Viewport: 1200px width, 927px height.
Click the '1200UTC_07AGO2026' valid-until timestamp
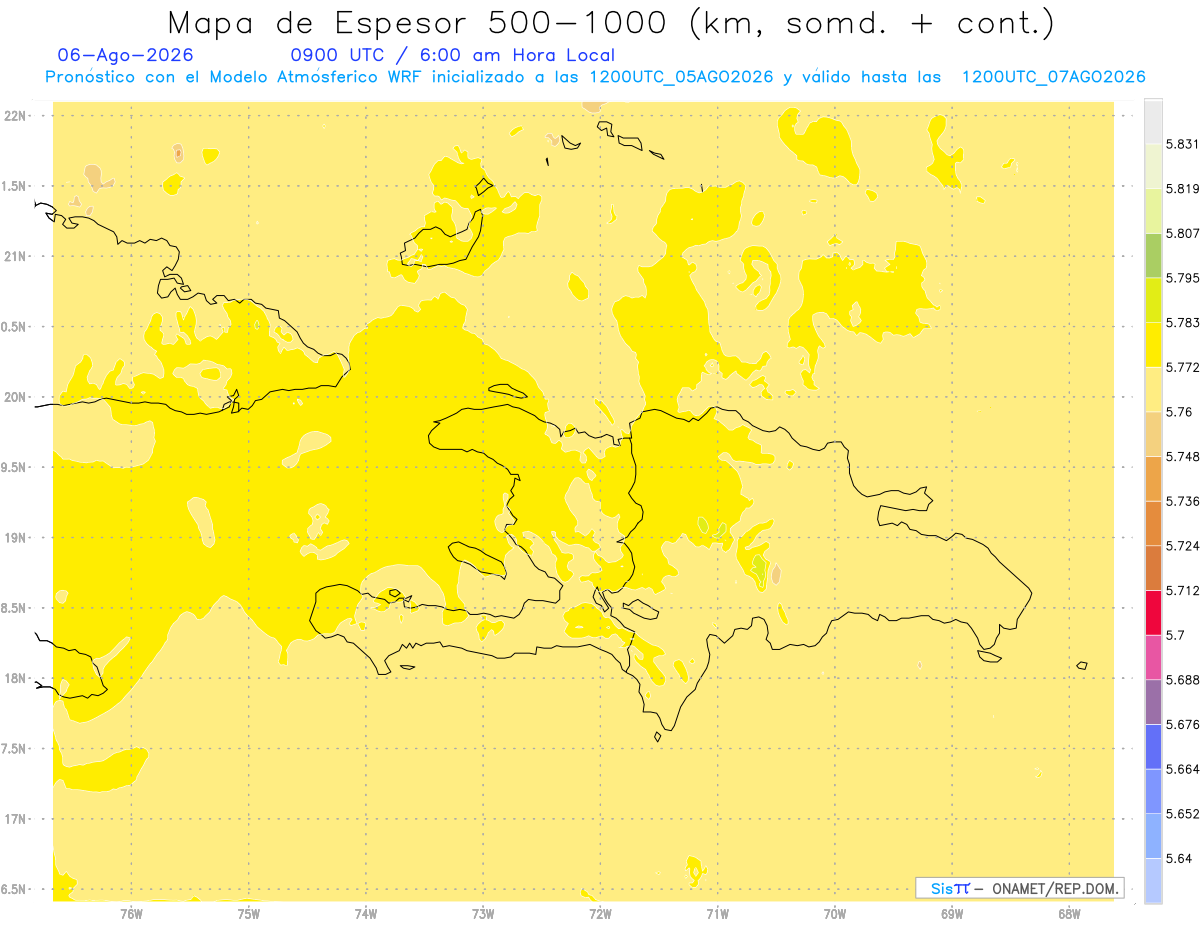(x=1053, y=77)
